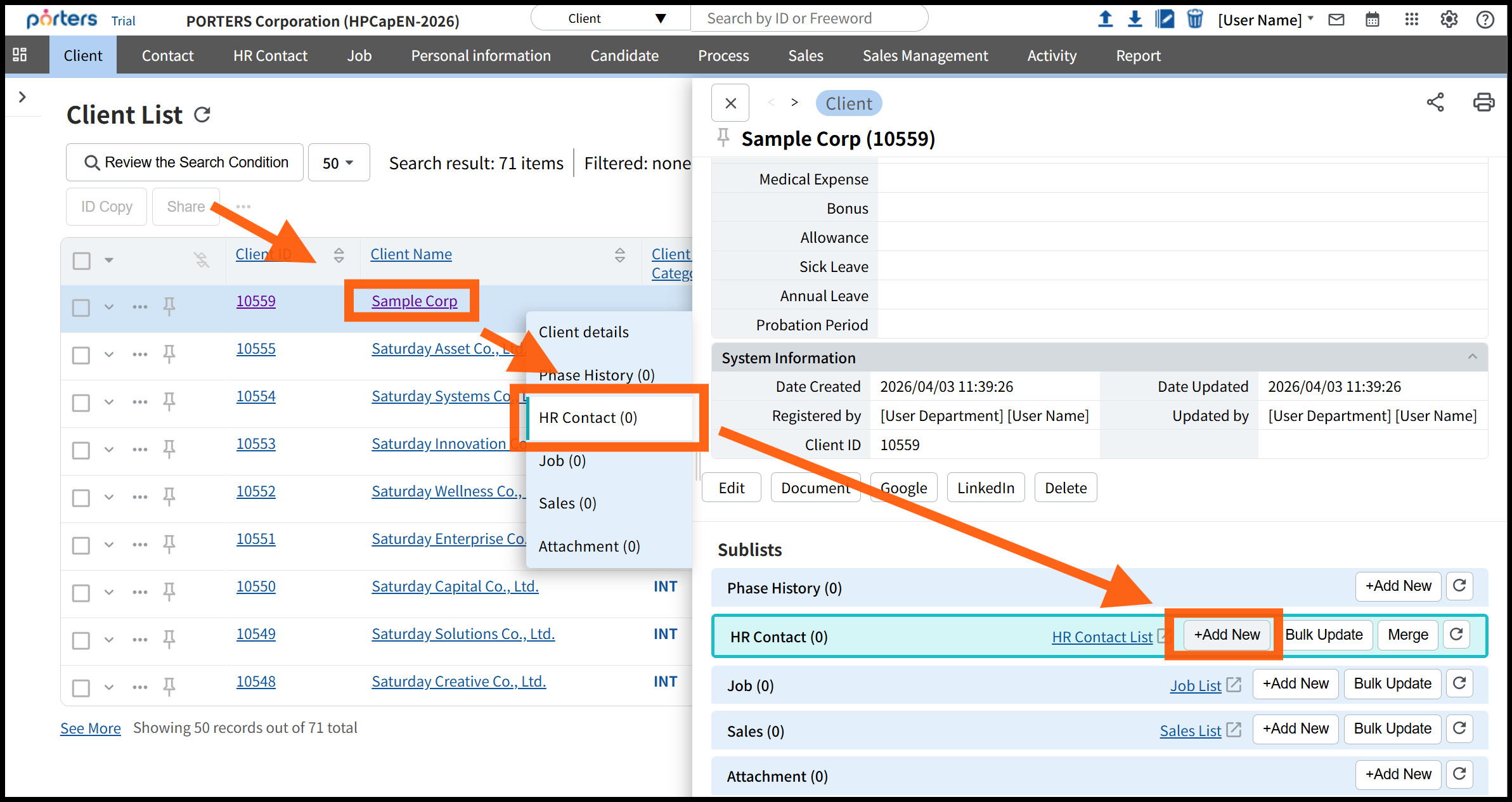Image resolution: width=1512 pixels, height=802 pixels.
Task: Click +Add New in HR Contact sublist
Action: coord(1226,635)
